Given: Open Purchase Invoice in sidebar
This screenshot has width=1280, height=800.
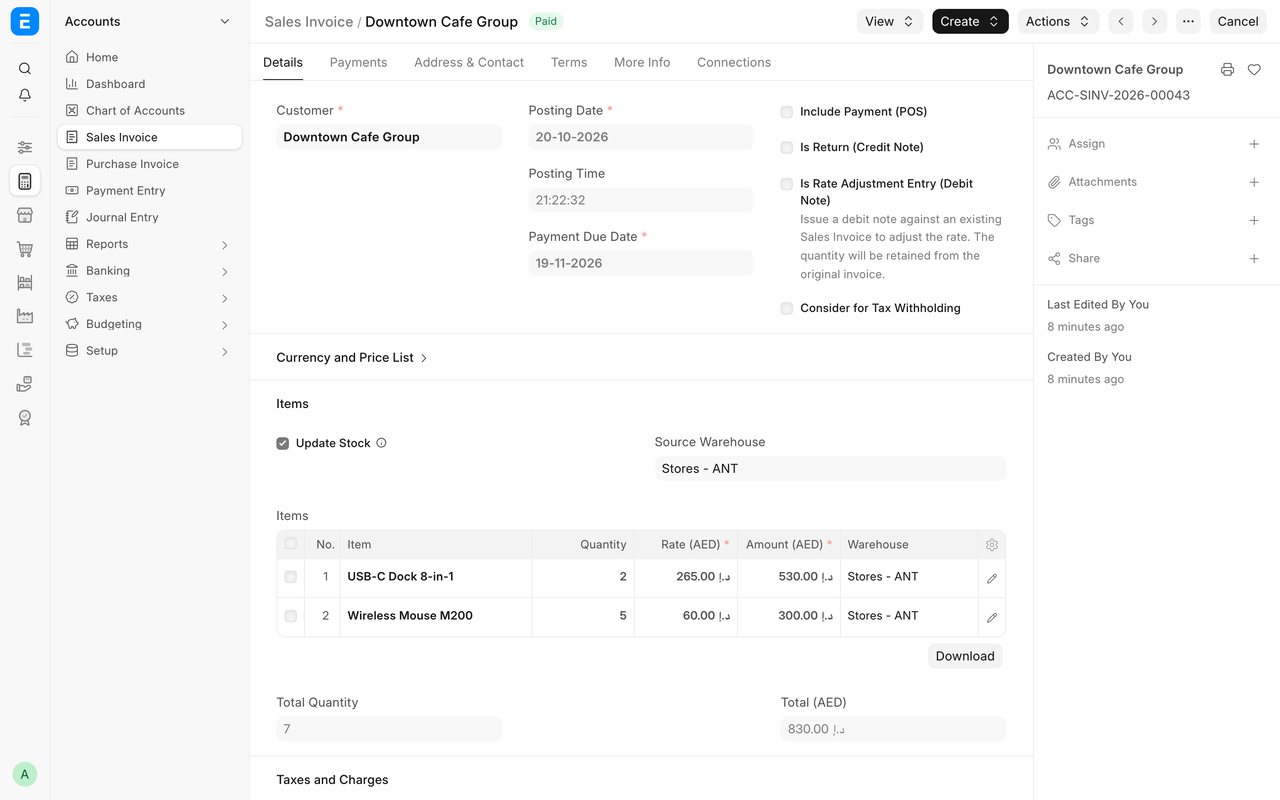Looking at the screenshot, I should point(149,164).
